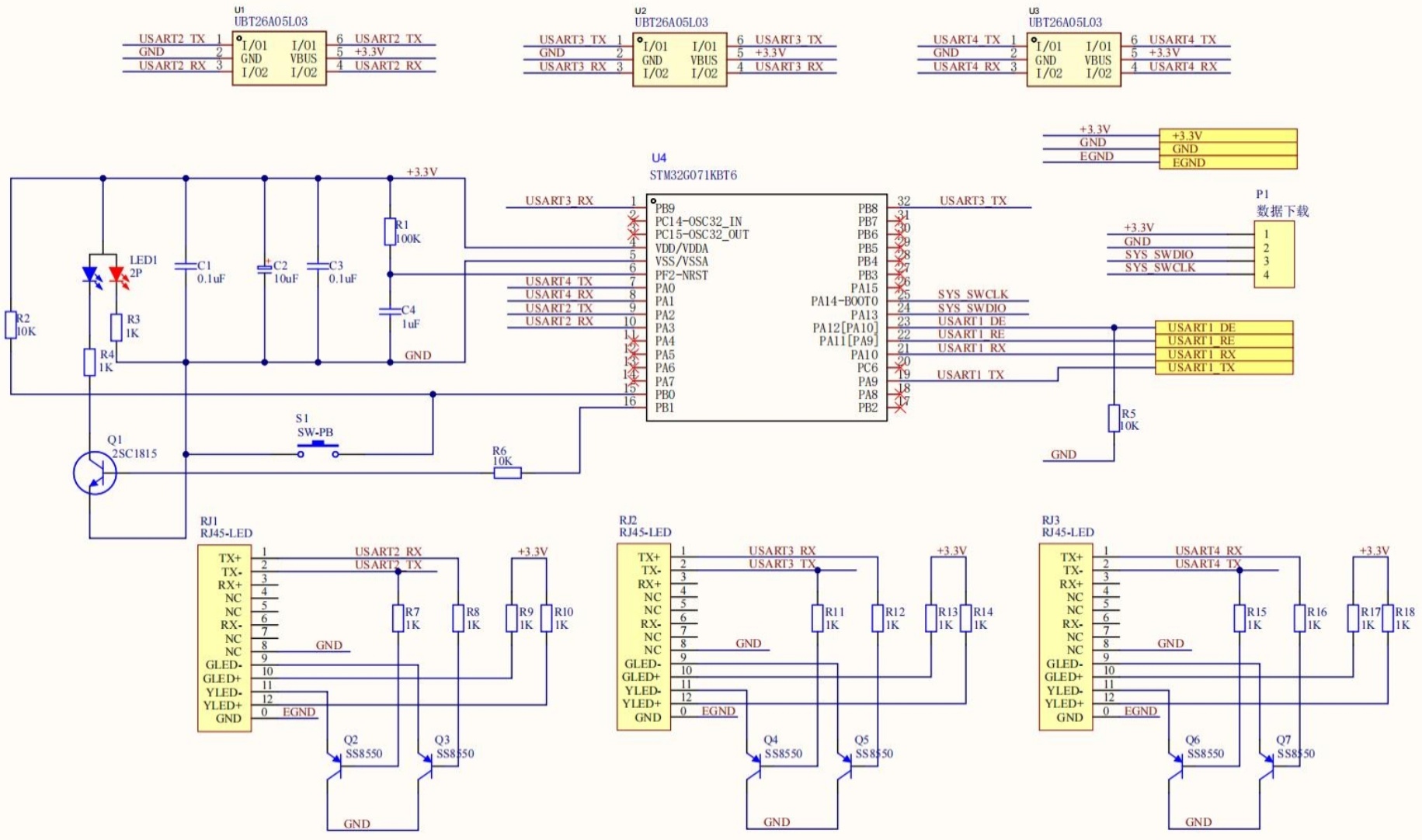Select the Q2 SS8550 transistor symbol
Image resolution: width=1422 pixels, height=840 pixels.
pos(335,765)
